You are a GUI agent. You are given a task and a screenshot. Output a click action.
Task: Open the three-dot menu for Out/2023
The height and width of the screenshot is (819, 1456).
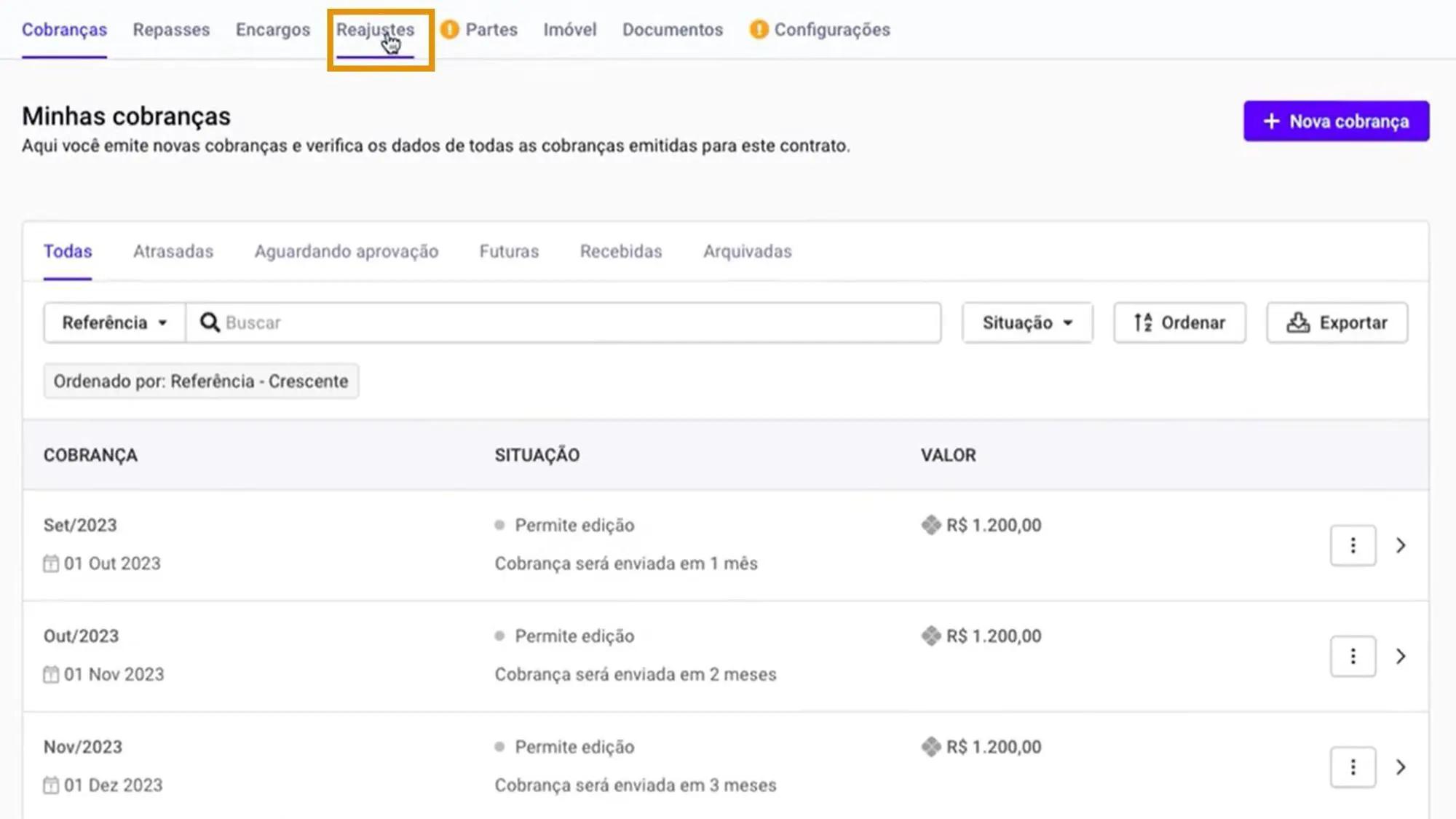[x=1353, y=656]
